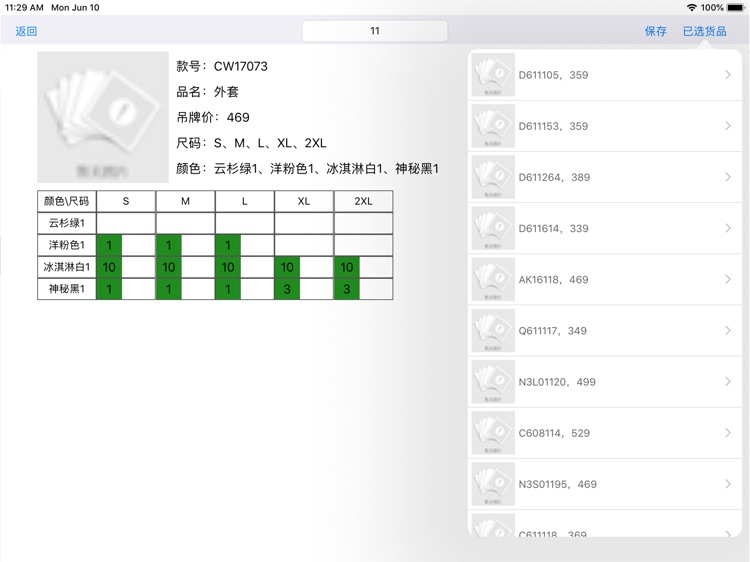Open thumbnail icon for C608114
Image resolution: width=750 pixels, height=562 pixels.
(493, 433)
